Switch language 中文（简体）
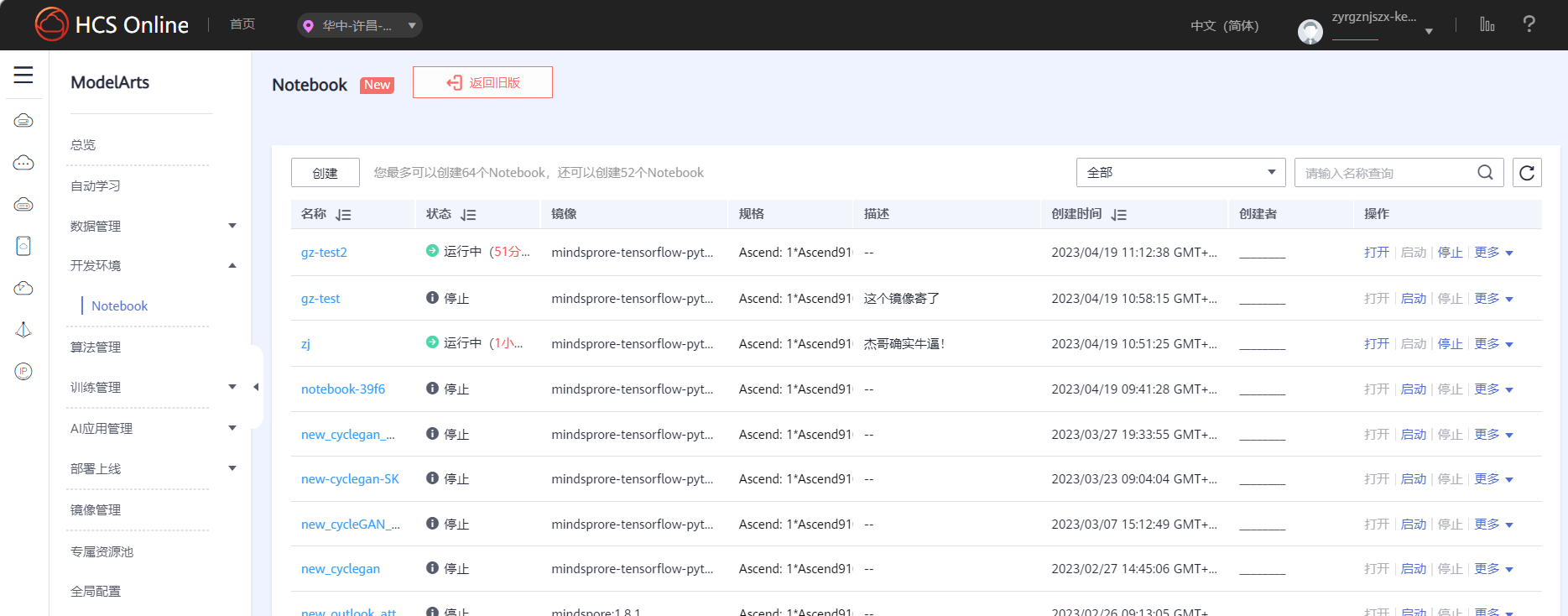 1225,26
